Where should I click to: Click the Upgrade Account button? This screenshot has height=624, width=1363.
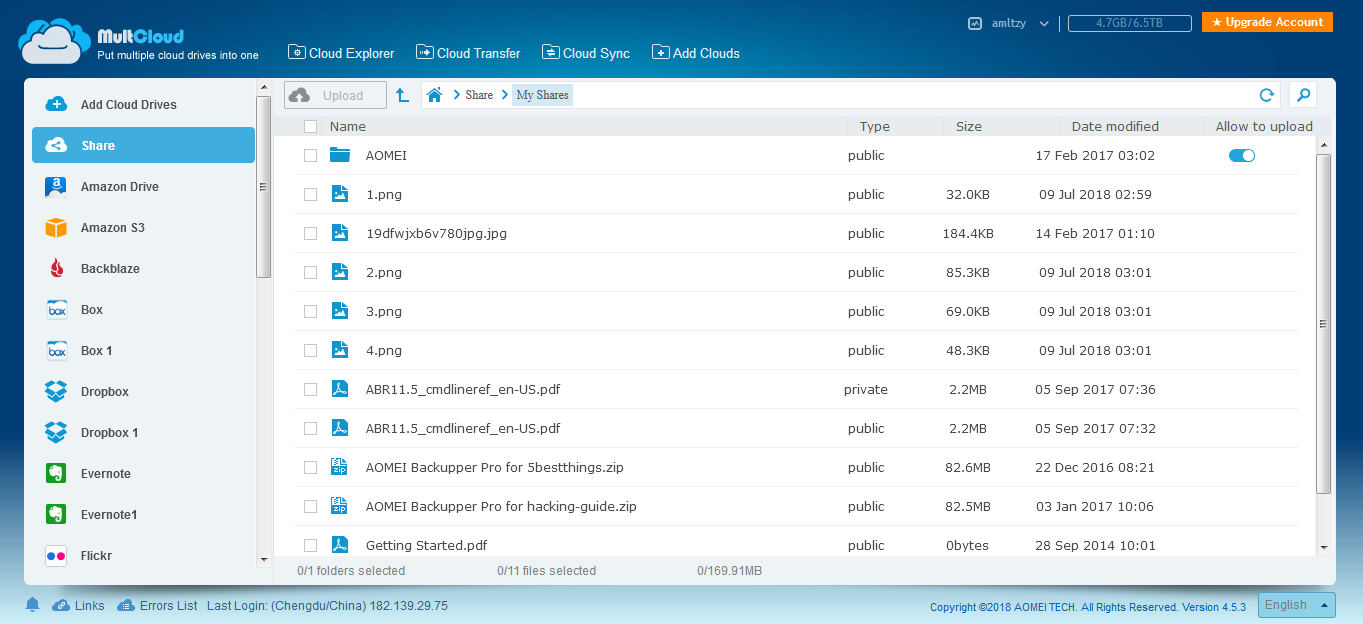[x=1267, y=22]
